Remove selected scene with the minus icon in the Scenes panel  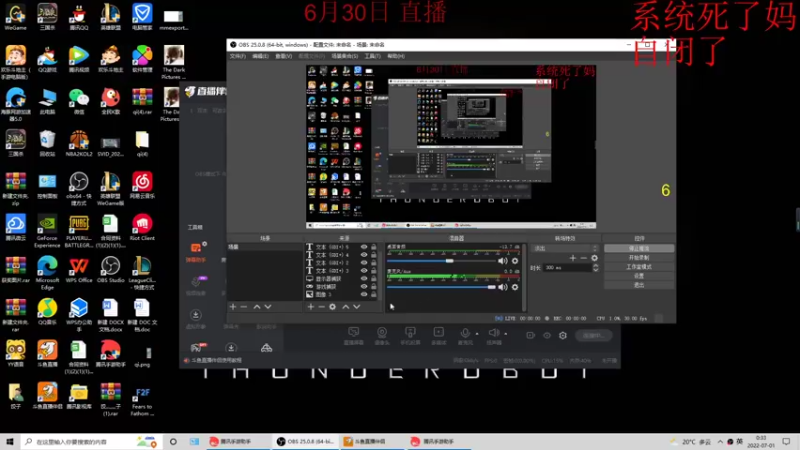244,307
